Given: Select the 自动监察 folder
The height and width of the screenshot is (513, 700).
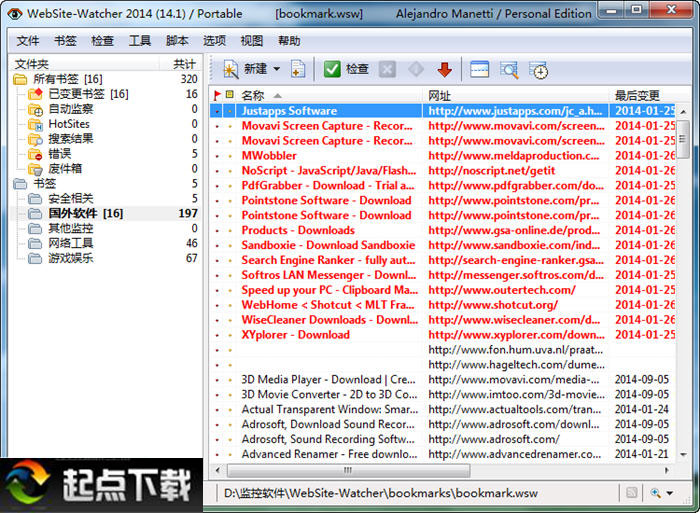Looking at the screenshot, I should tap(71, 109).
